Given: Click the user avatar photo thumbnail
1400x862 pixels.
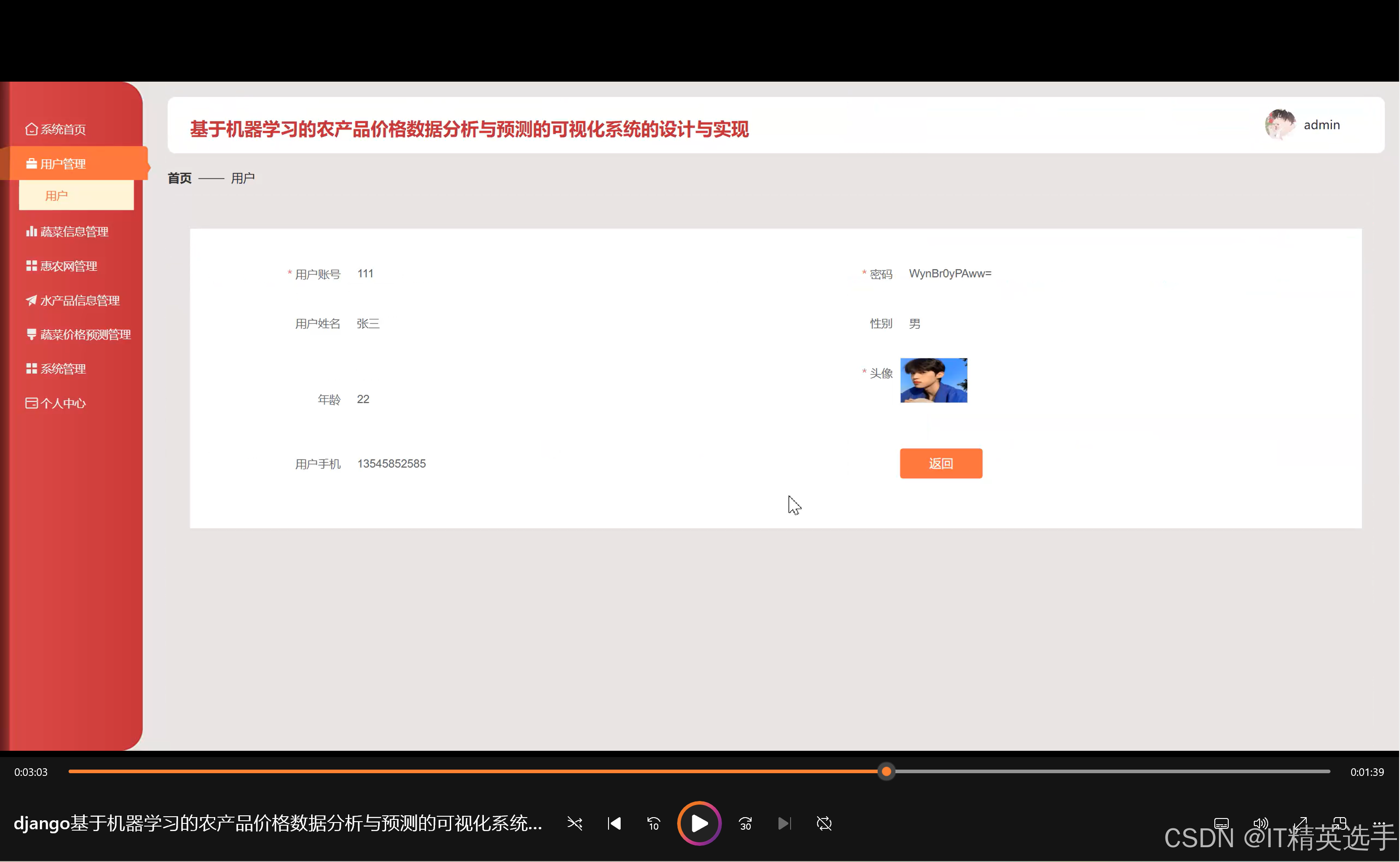Looking at the screenshot, I should point(933,380).
